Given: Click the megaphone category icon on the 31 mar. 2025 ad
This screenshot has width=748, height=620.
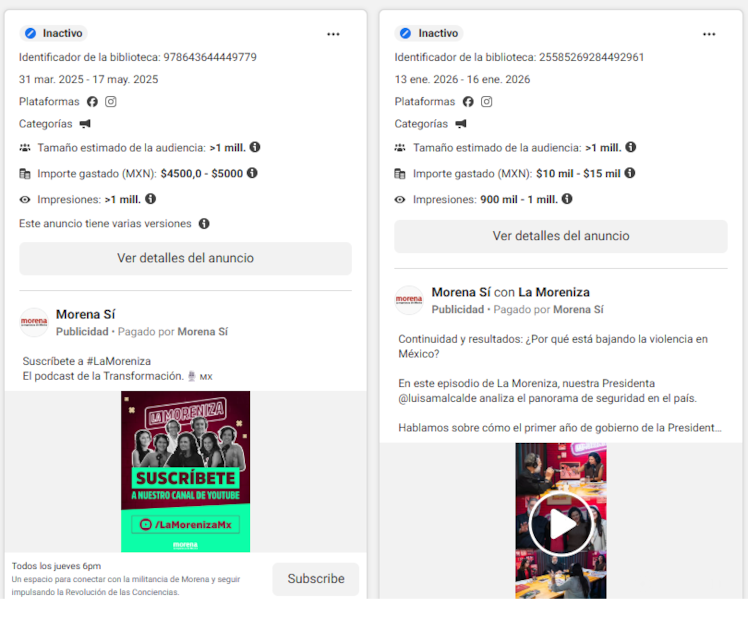Looking at the screenshot, I should click(85, 124).
